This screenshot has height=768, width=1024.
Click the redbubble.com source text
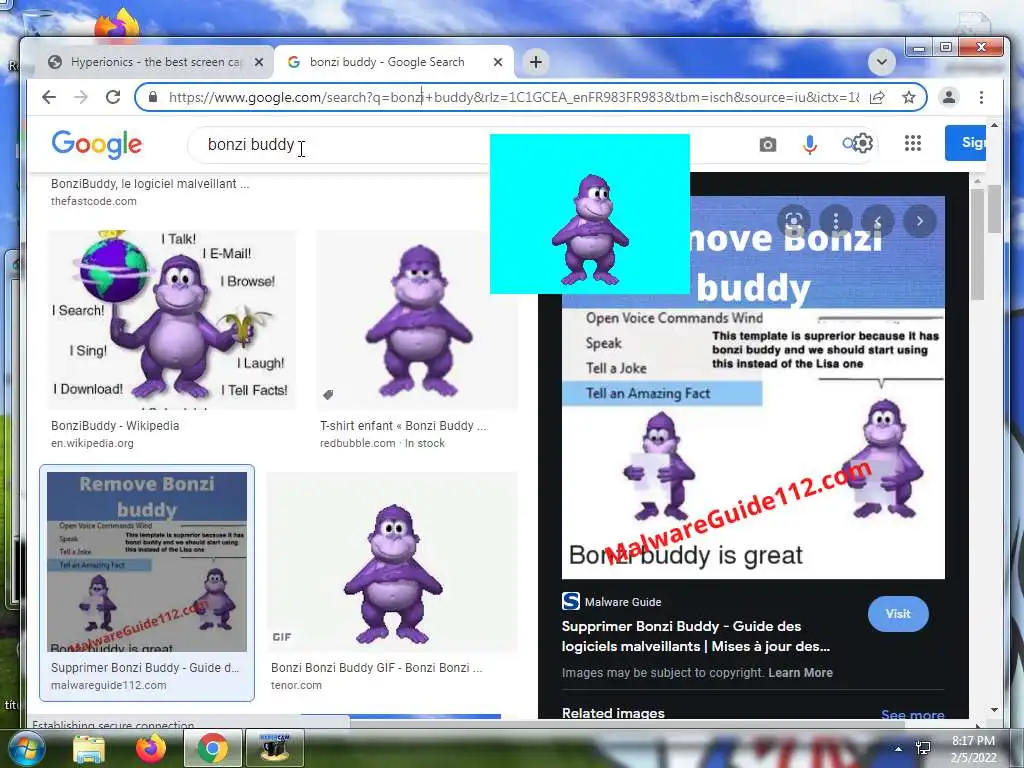pos(357,443)
